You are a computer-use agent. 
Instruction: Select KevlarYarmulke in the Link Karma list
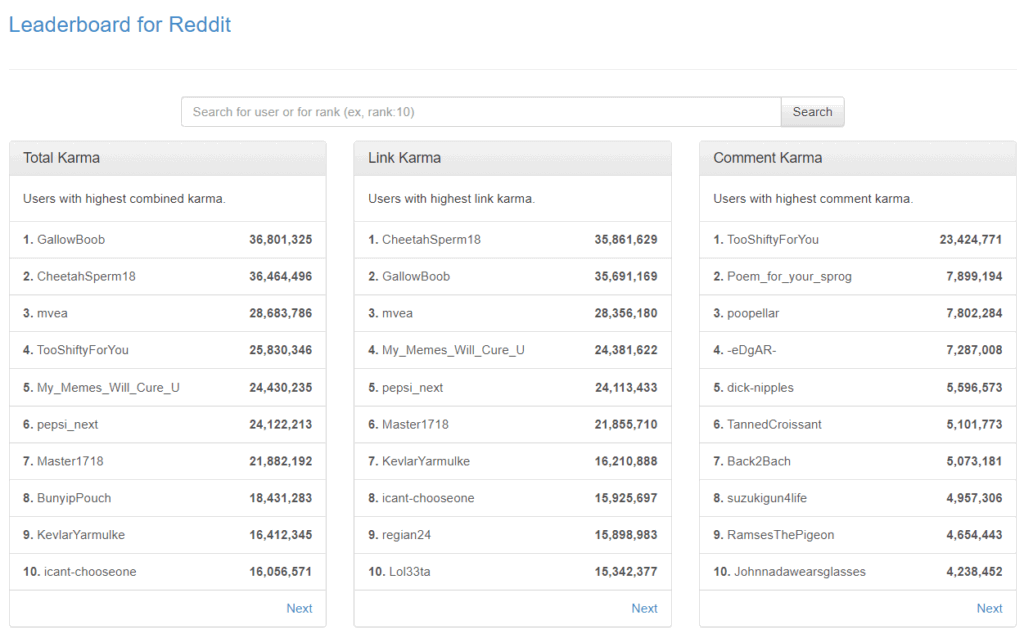click(x=426, y=461)
